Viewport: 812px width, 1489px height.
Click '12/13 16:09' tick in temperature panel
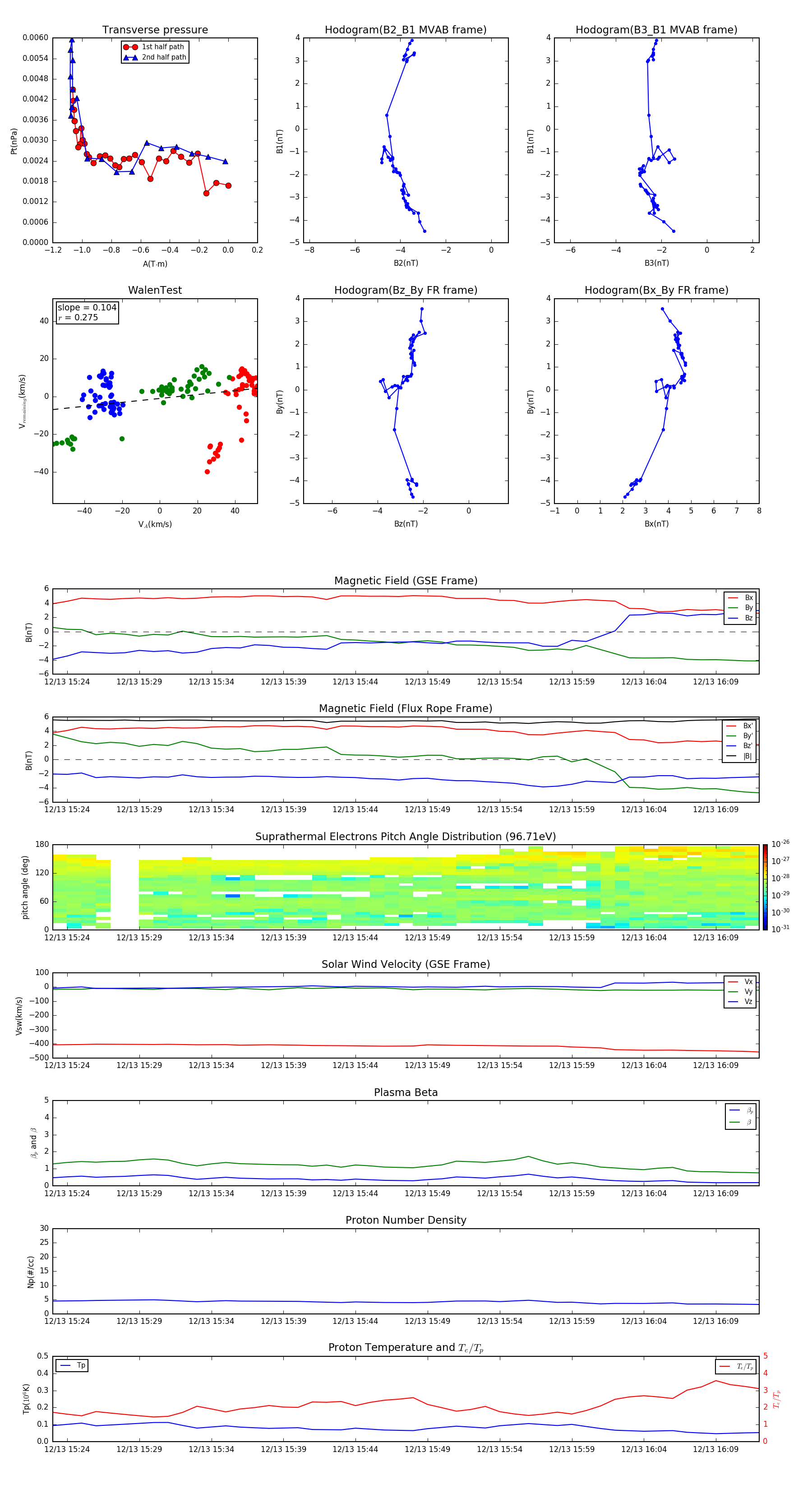pos(715,1449)
